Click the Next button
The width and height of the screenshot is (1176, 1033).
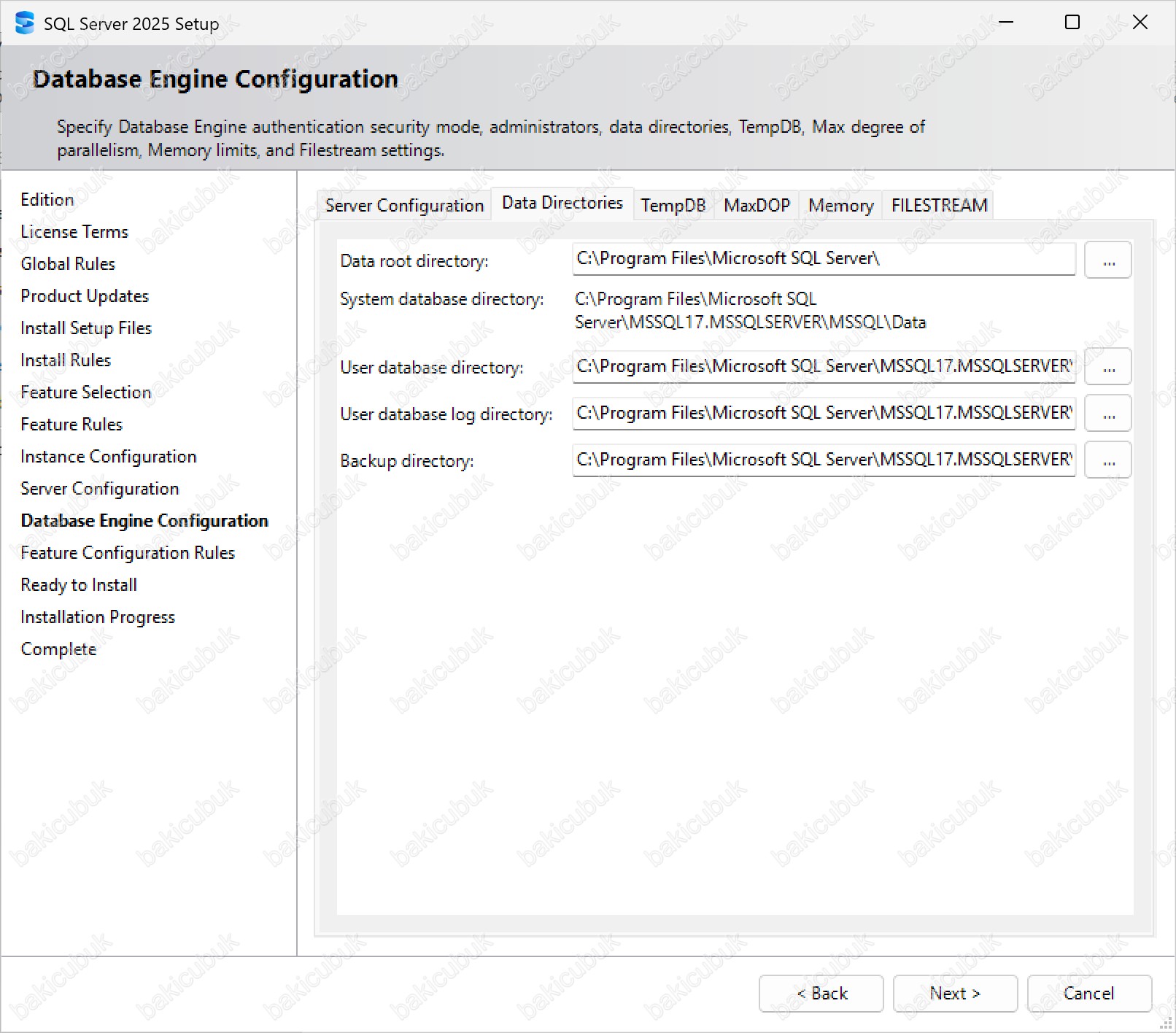(x=955, y=994)
